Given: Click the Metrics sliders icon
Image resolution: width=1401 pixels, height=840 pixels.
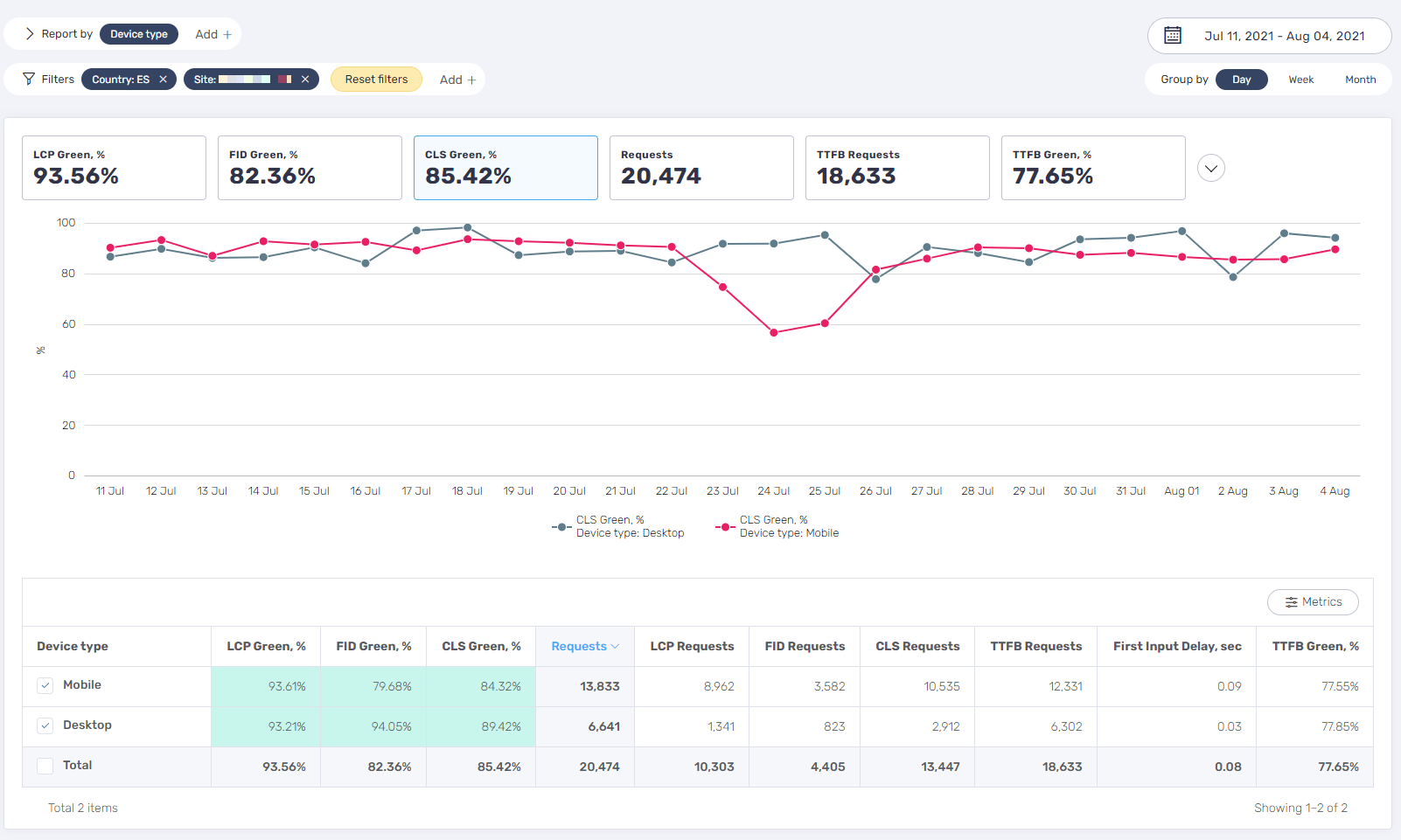Looking at the screenshot, I should pos(1291,602).
